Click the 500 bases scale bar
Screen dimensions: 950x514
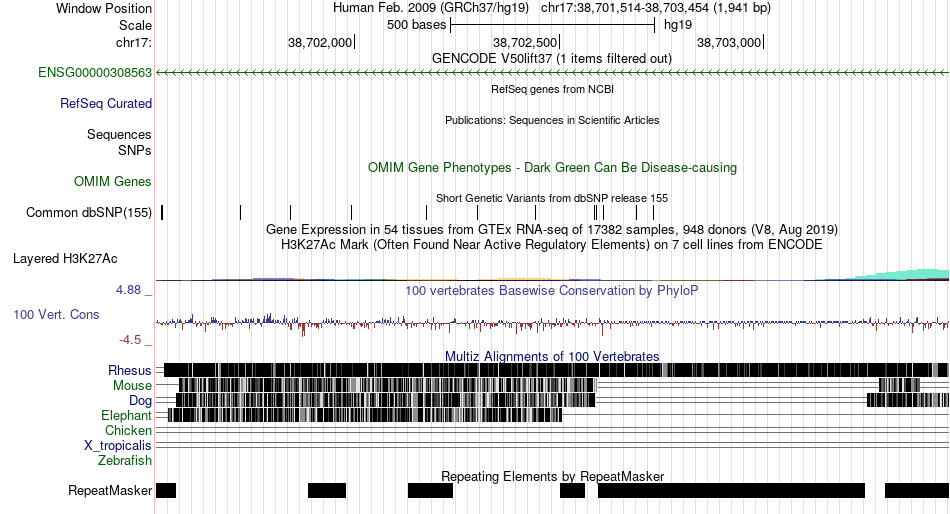pyautogui.click(x=553, y=25)
